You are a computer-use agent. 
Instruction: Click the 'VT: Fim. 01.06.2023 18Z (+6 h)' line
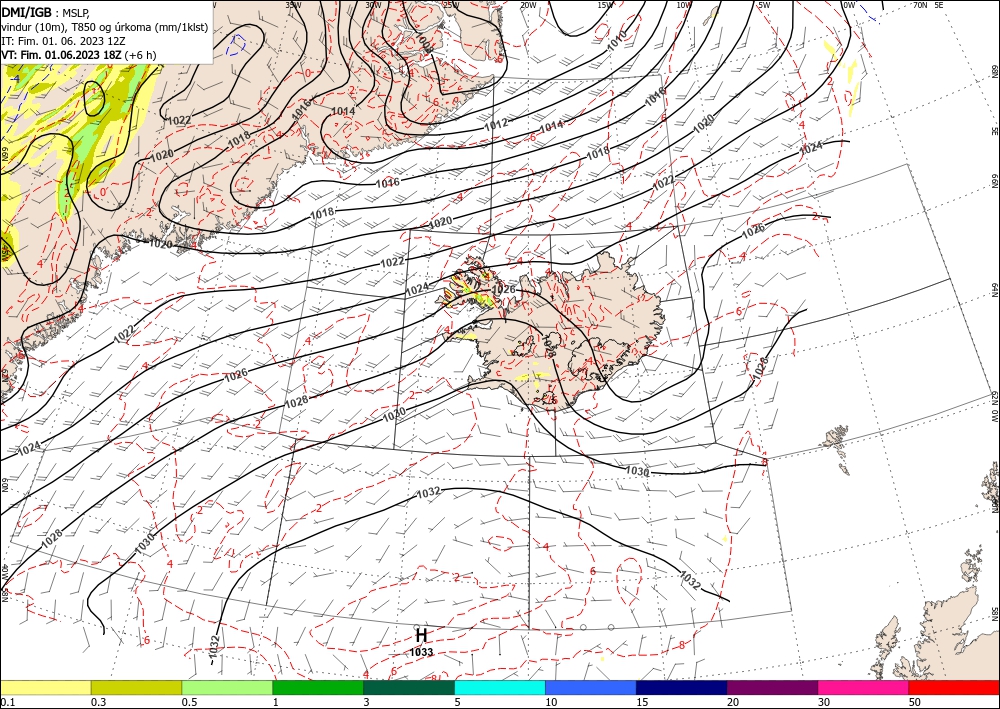click(x=78, y=55)
